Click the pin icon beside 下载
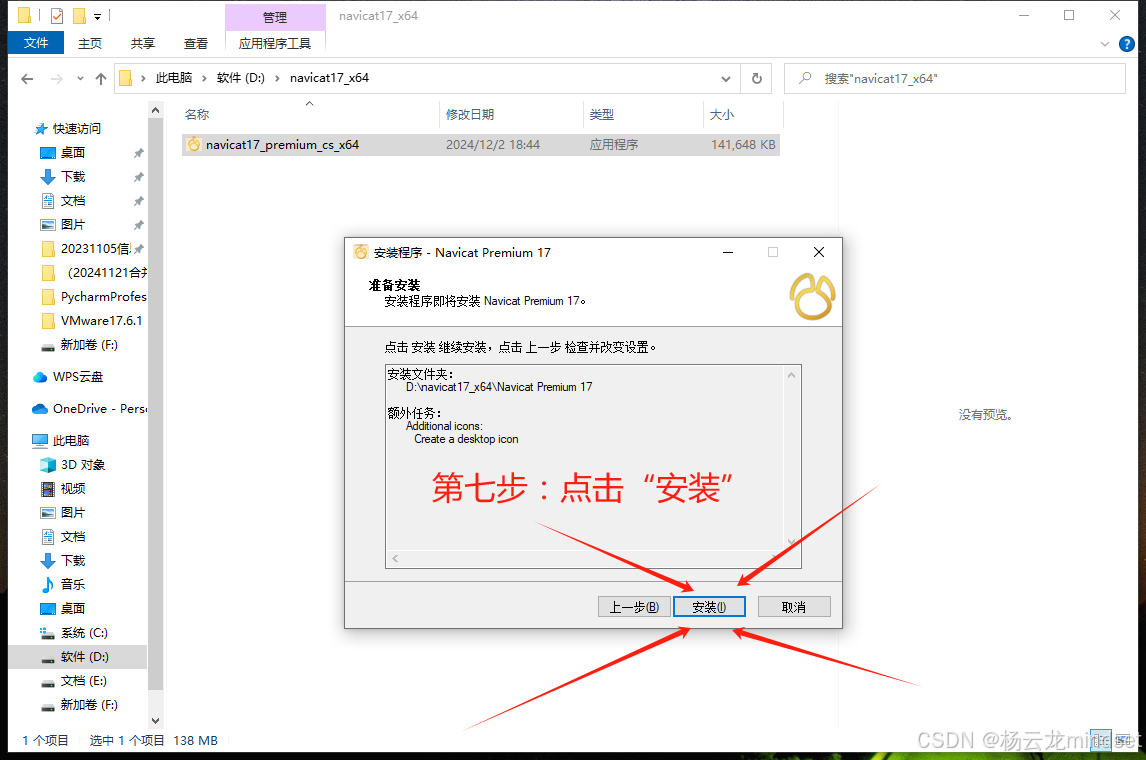 click(x=139, y=178)
